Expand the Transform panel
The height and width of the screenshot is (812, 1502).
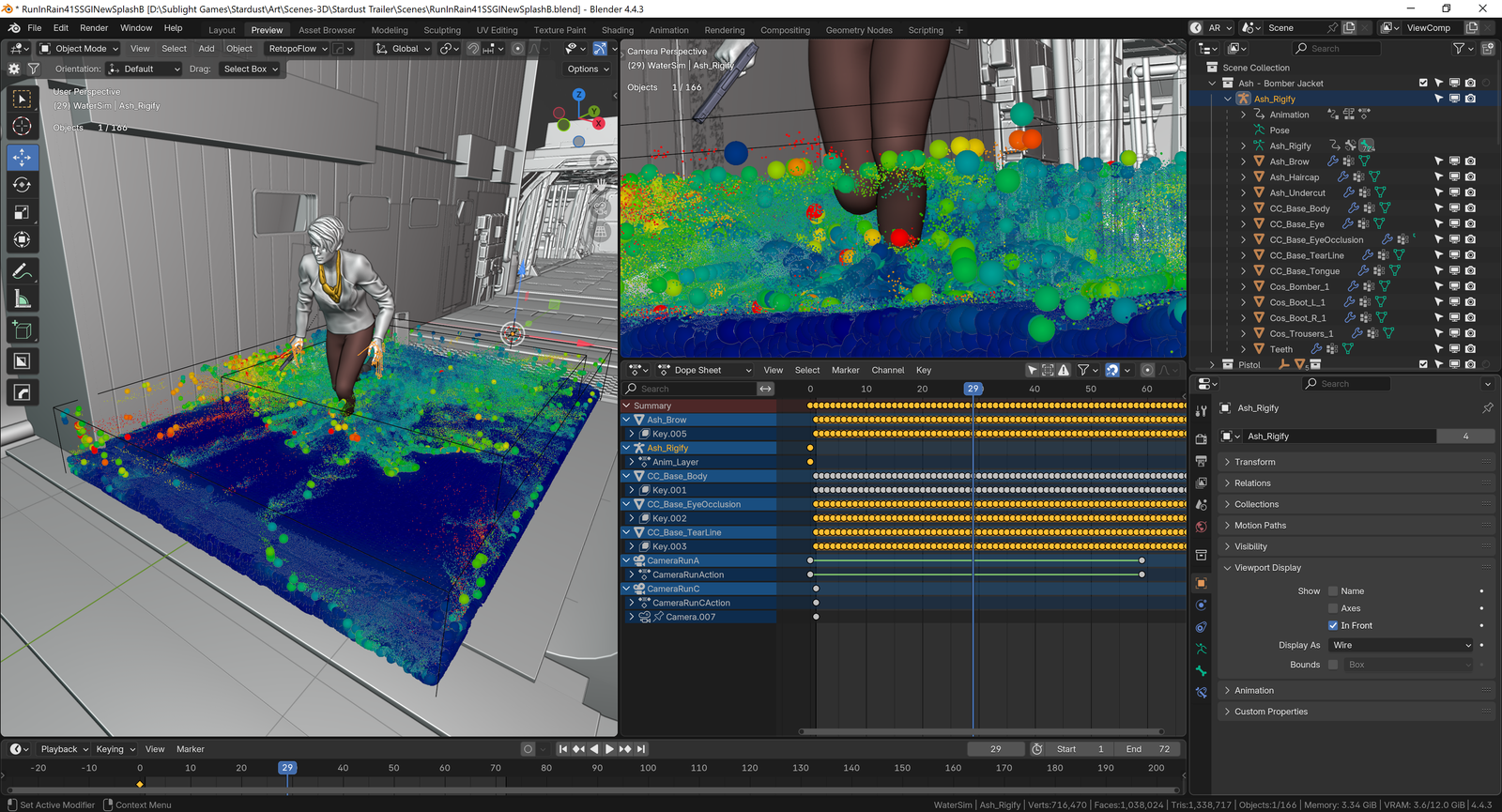click(1254, 462)
